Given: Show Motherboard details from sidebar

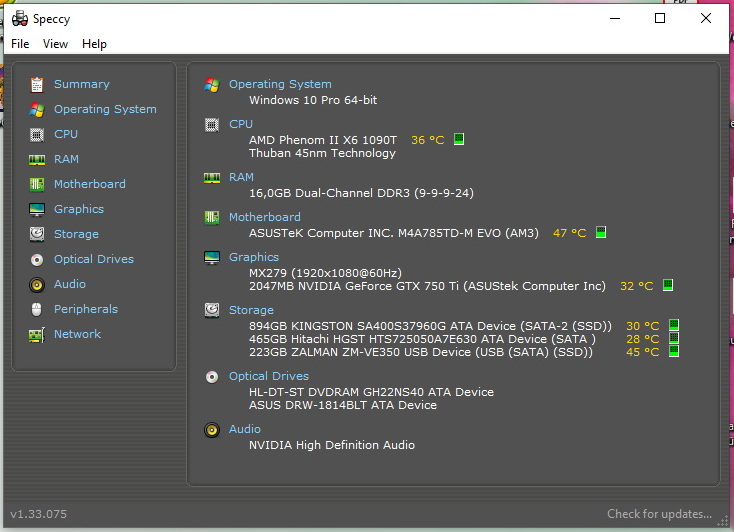Looking at the screenshot, I should point(89,184).
